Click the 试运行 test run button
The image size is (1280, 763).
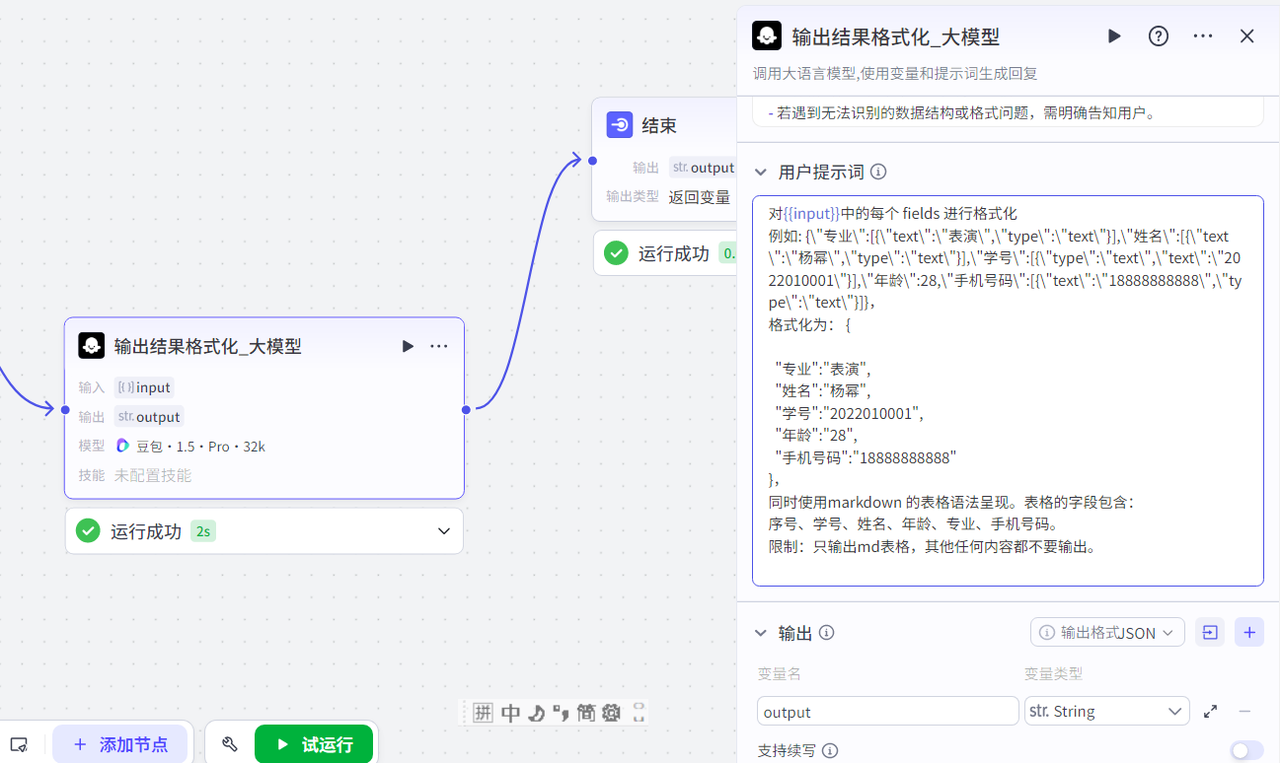tap(314, 744)
